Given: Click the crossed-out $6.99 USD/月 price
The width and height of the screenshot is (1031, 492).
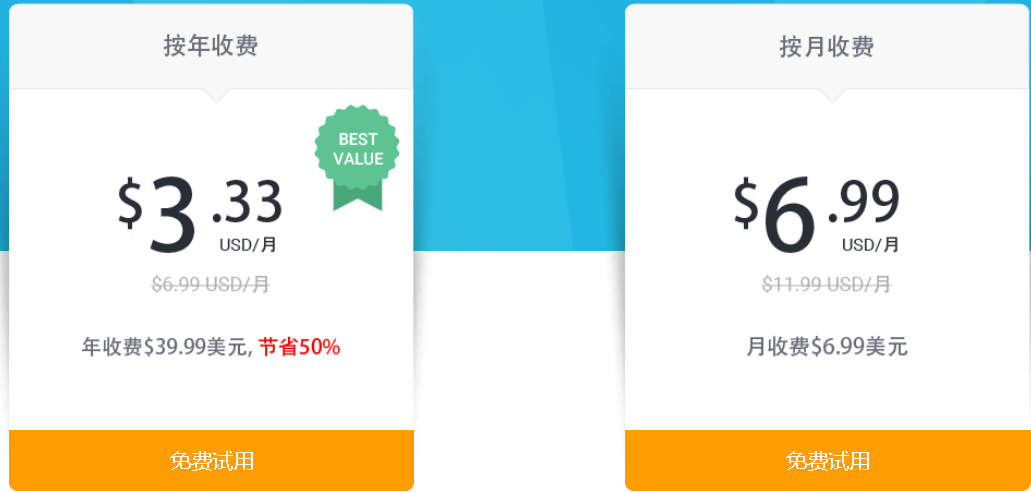Looking at the screenshot, I should (x=210, y=284).
